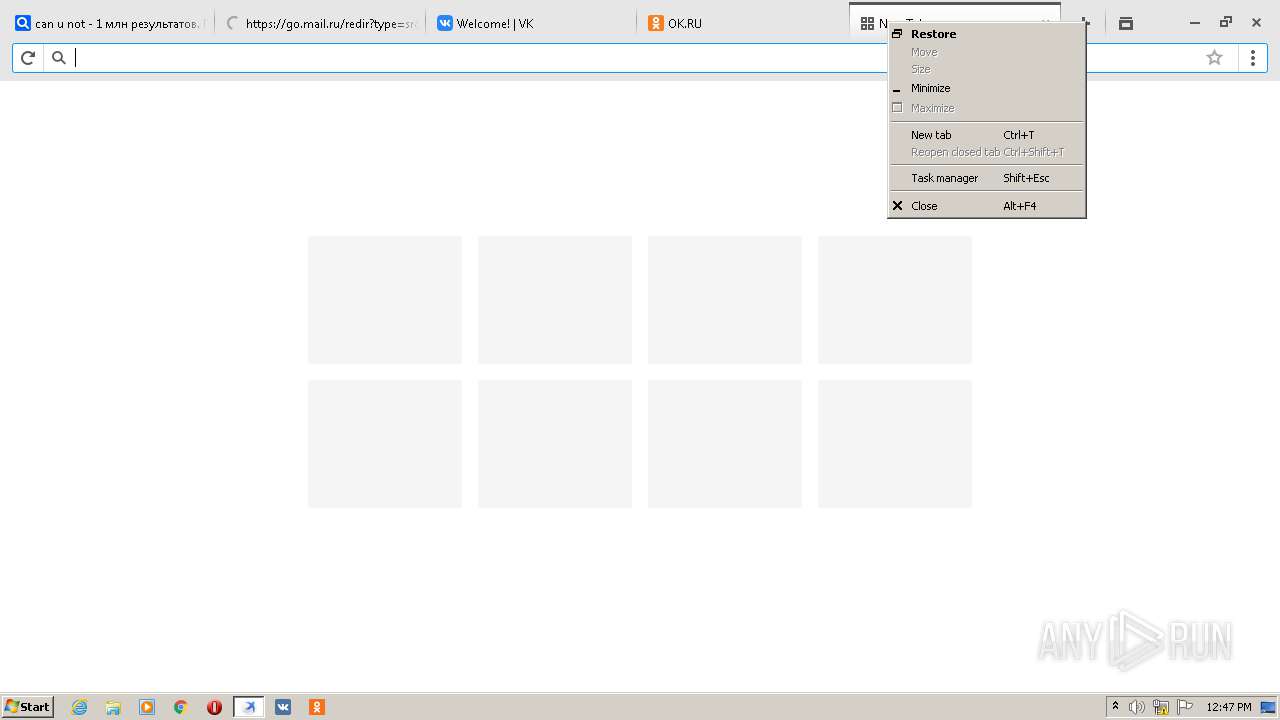
Task: Switch to the go.mail.ru redirect tab
Action: click(320, 23)
